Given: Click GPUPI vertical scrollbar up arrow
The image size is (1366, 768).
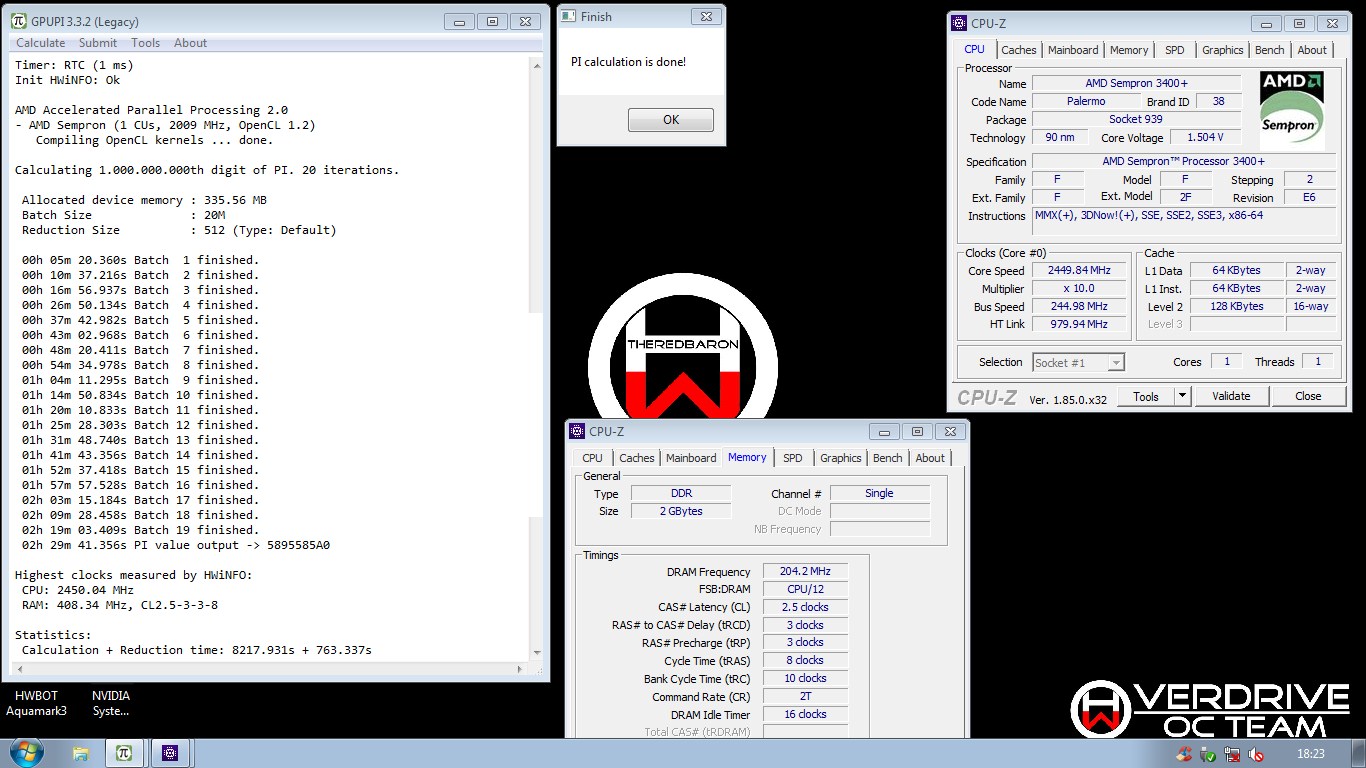Looking at the screenshot, I should pyautogui.click(x=536, y=64).
